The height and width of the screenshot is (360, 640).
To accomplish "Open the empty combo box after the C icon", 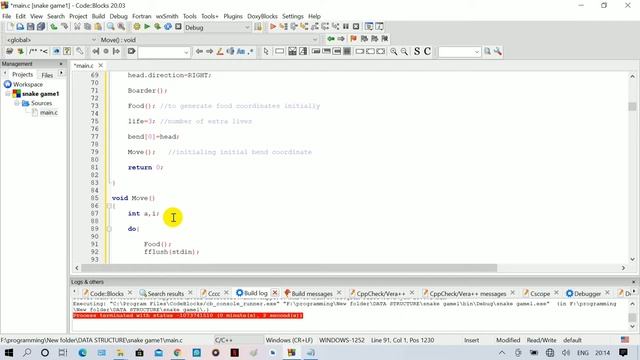I will tap(459, 52).
